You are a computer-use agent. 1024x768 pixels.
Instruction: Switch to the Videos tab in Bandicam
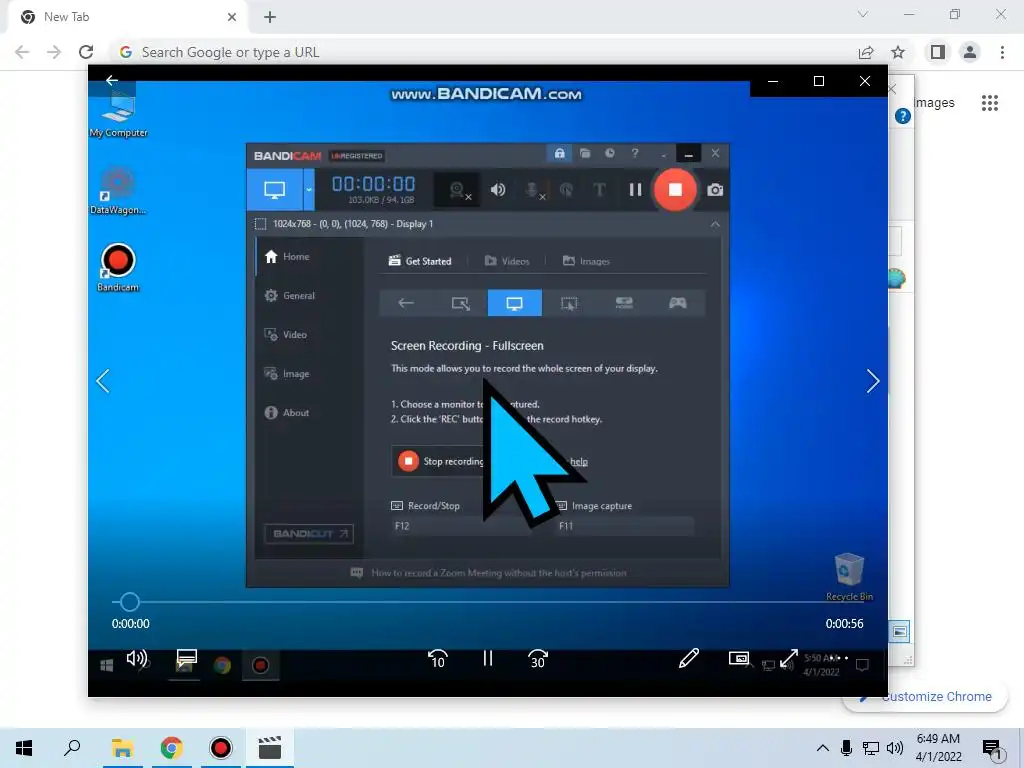(x=507, y=261)
